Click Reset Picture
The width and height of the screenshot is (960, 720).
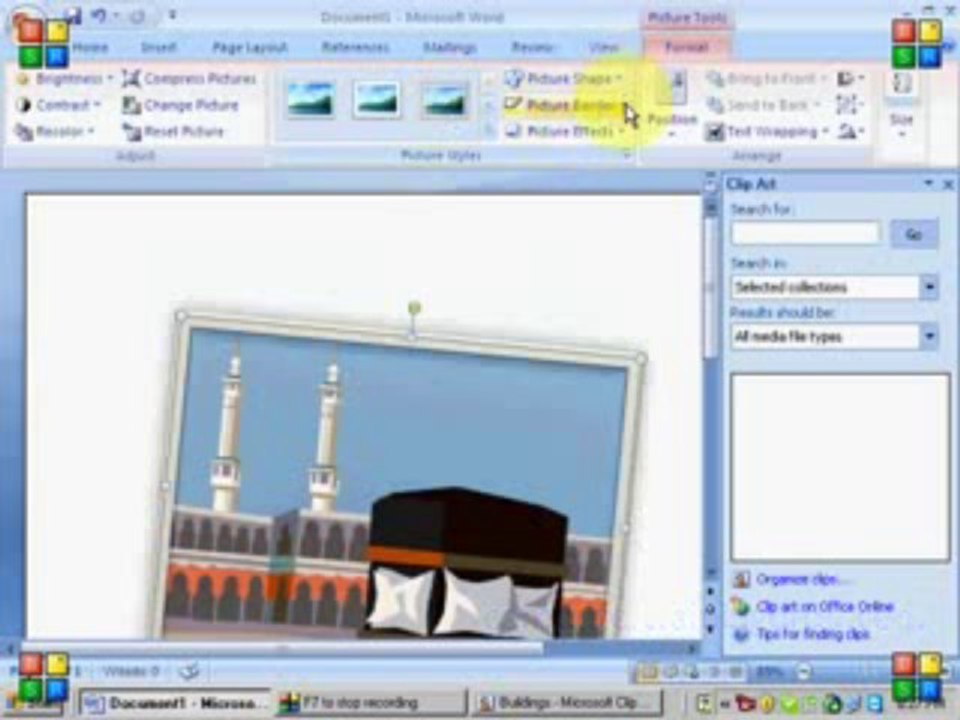coord(173,132)
